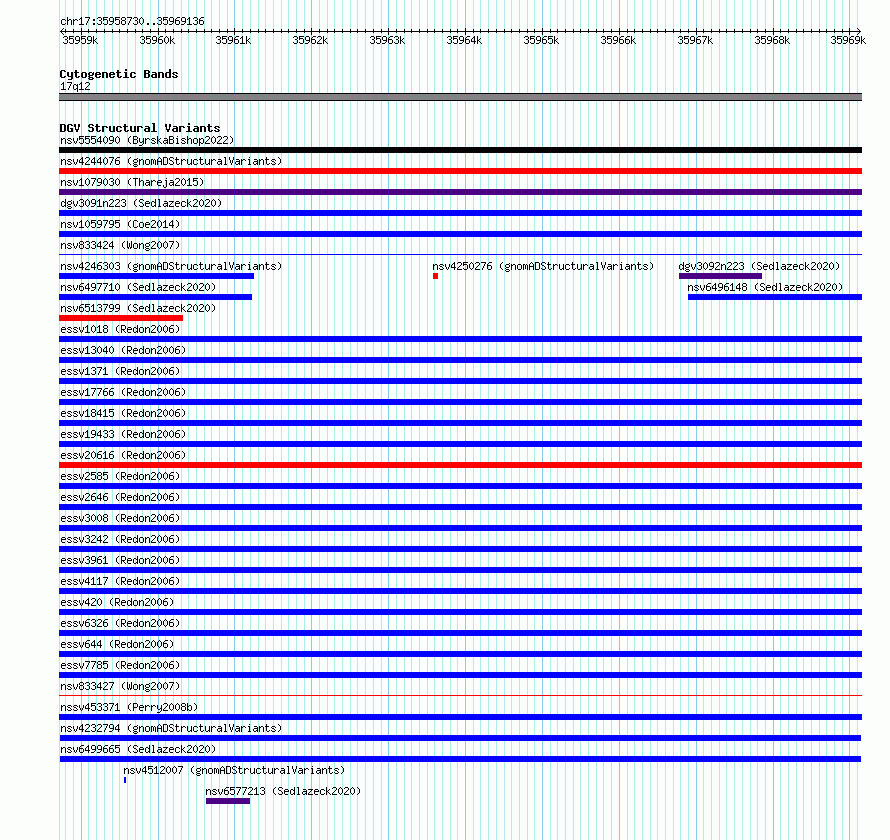Click the essv1371 (Redon2006) bar
Image resolution: width=890 pixels, height=840 pixels.
pyautogui.click(x=460, y=381)
